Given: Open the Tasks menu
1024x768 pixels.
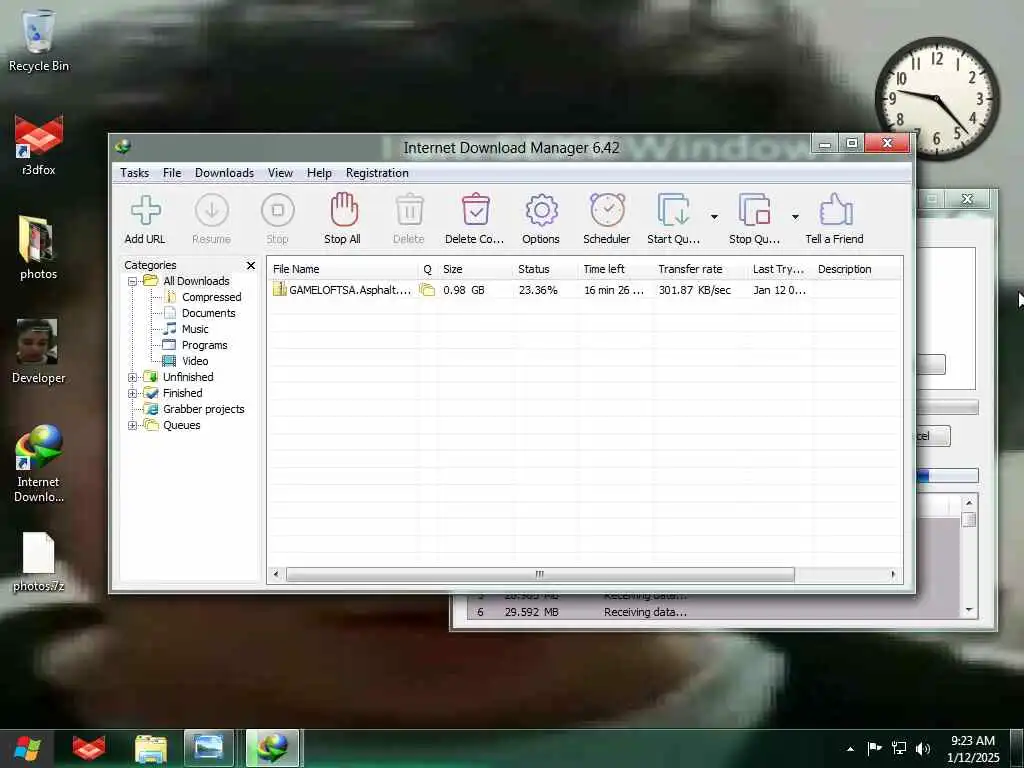Looking at the screenshot, I should click(x=135, y=173).
